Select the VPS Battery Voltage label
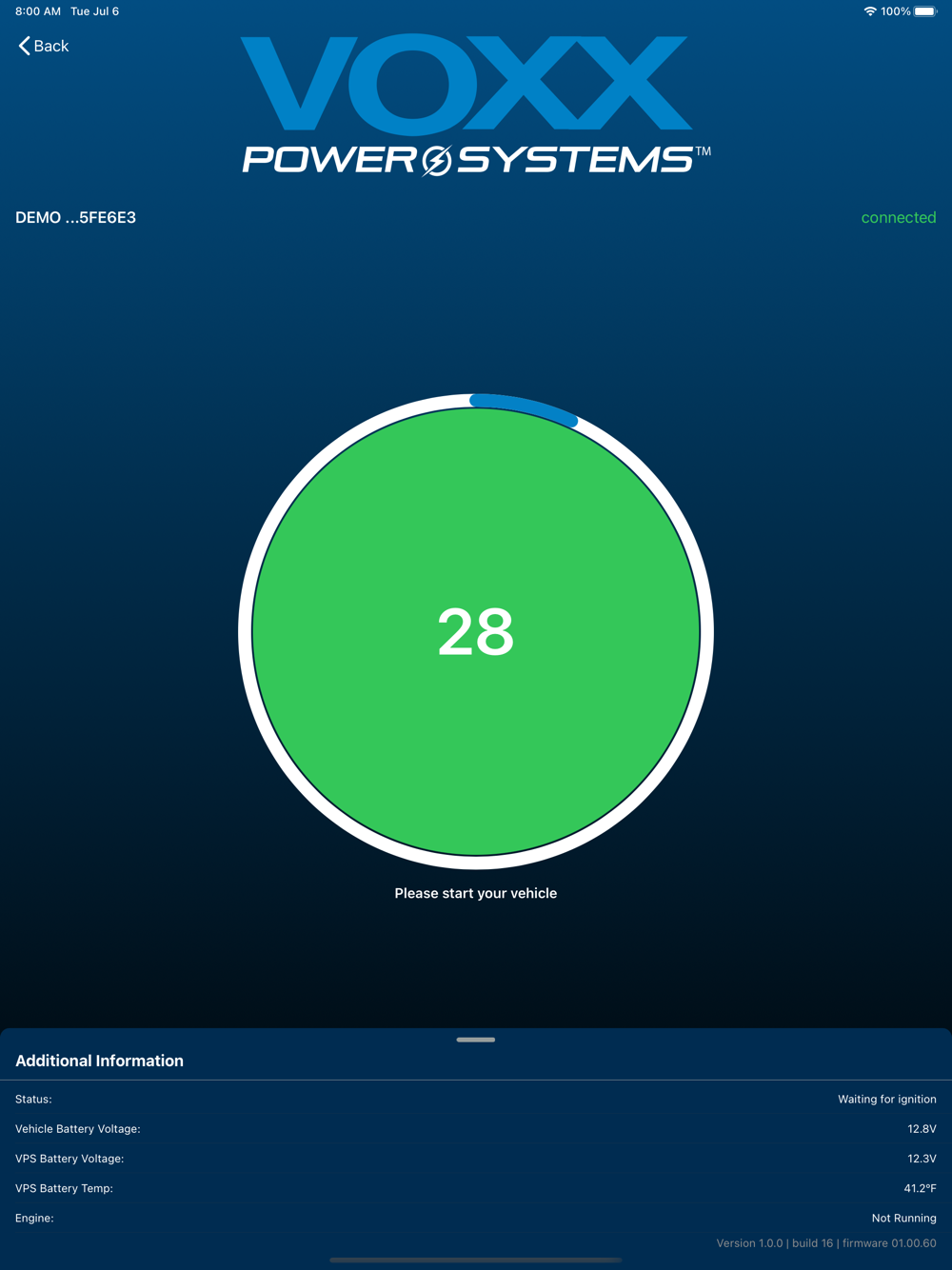 point(69,1159)
